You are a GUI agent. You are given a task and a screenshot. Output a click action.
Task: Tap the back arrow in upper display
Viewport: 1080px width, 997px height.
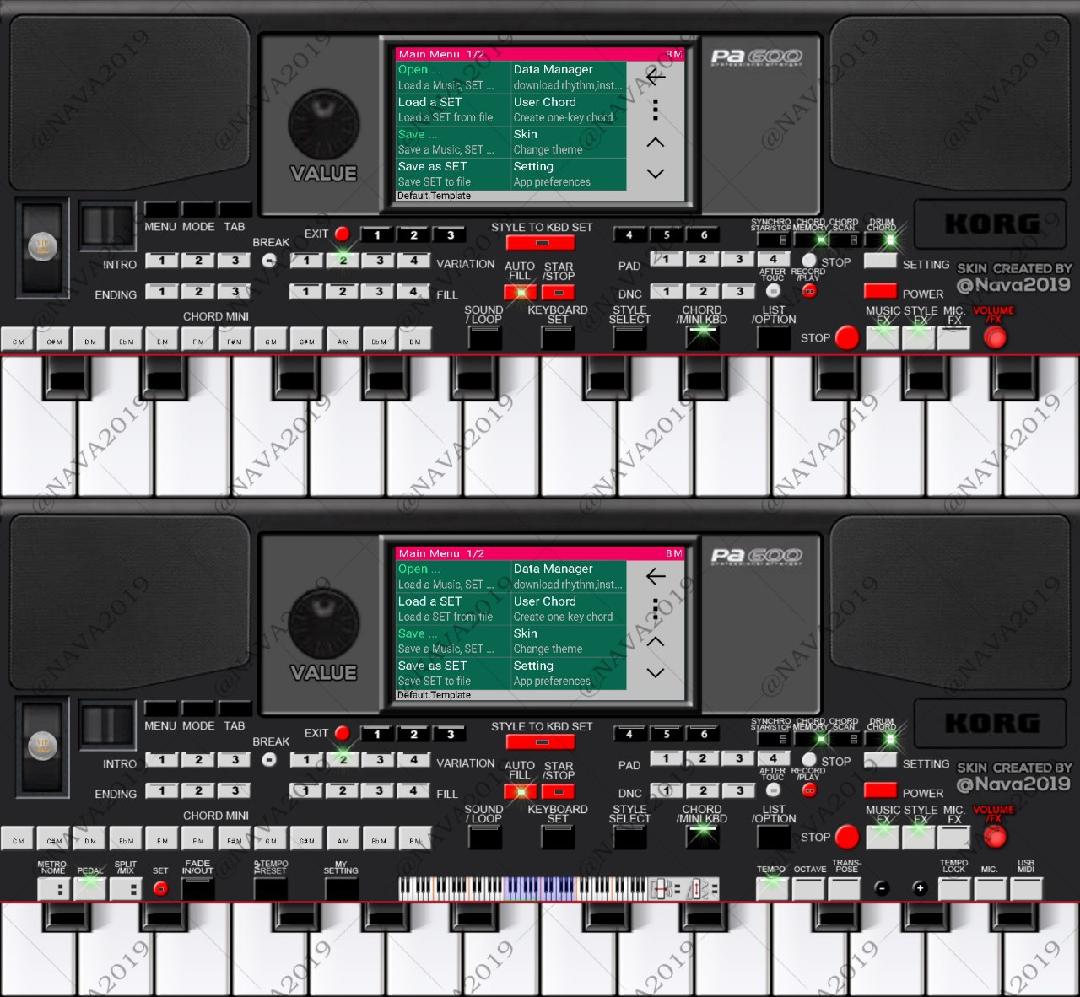(655, 77)
